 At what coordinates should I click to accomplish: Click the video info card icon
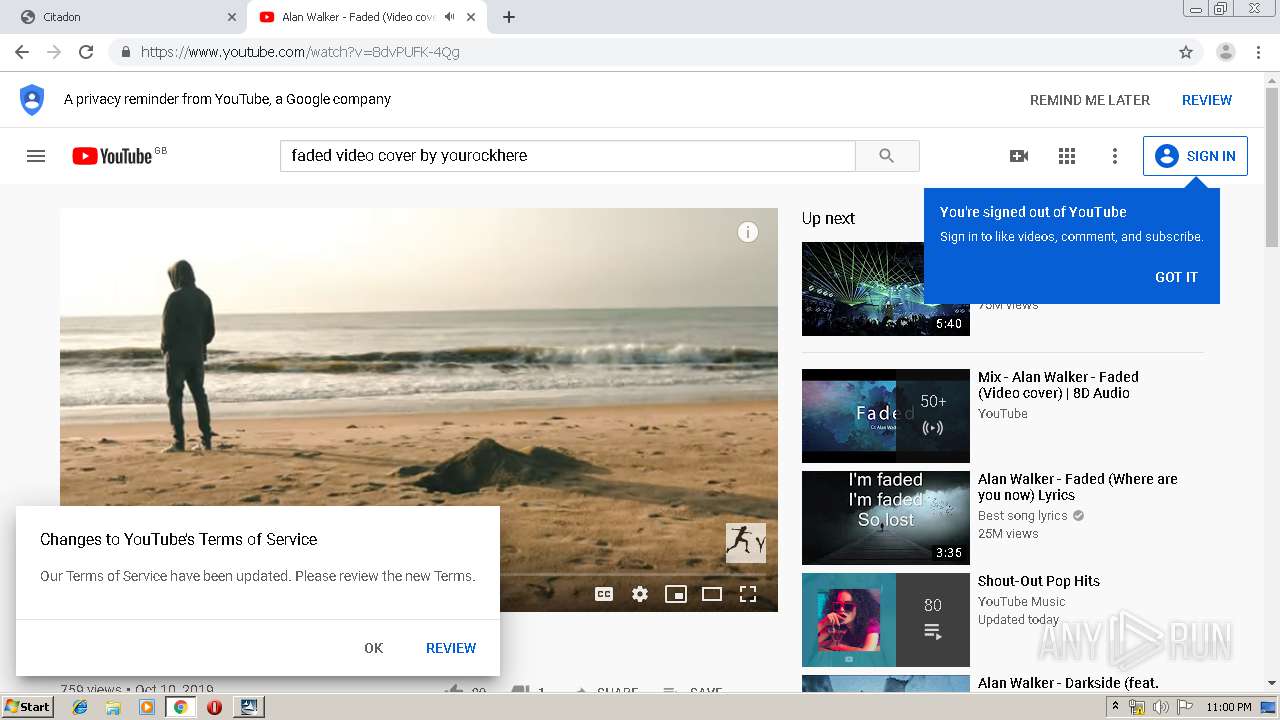point(748,232)
